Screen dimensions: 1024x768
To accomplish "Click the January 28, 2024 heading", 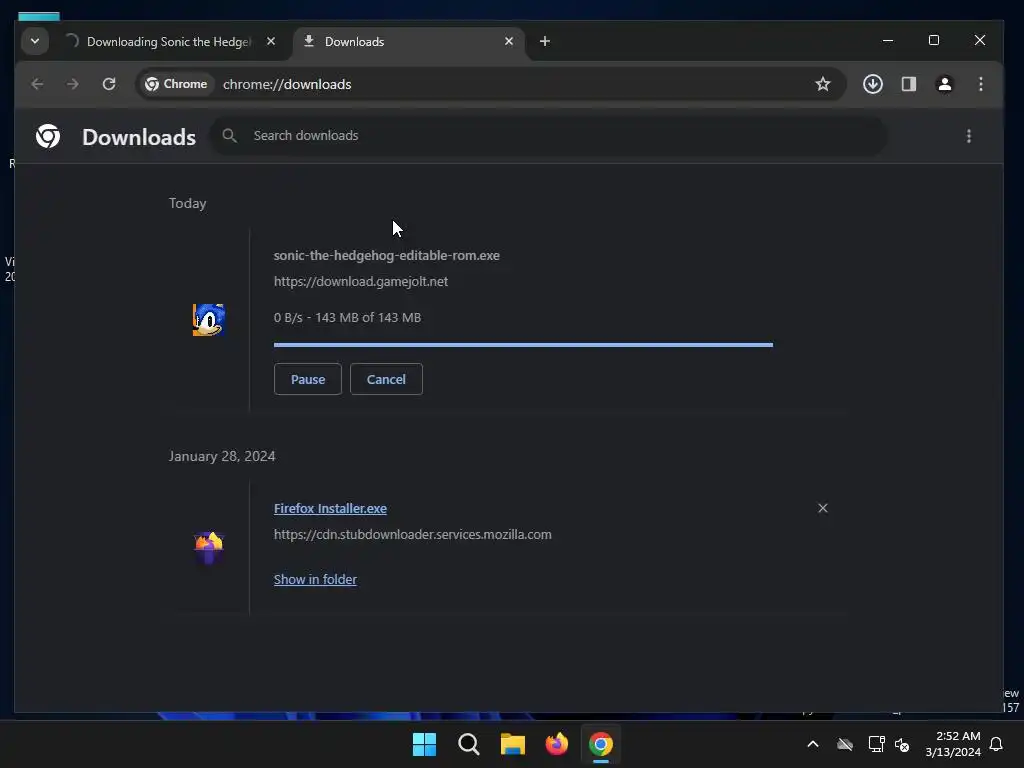I will (x=222, y=456).
